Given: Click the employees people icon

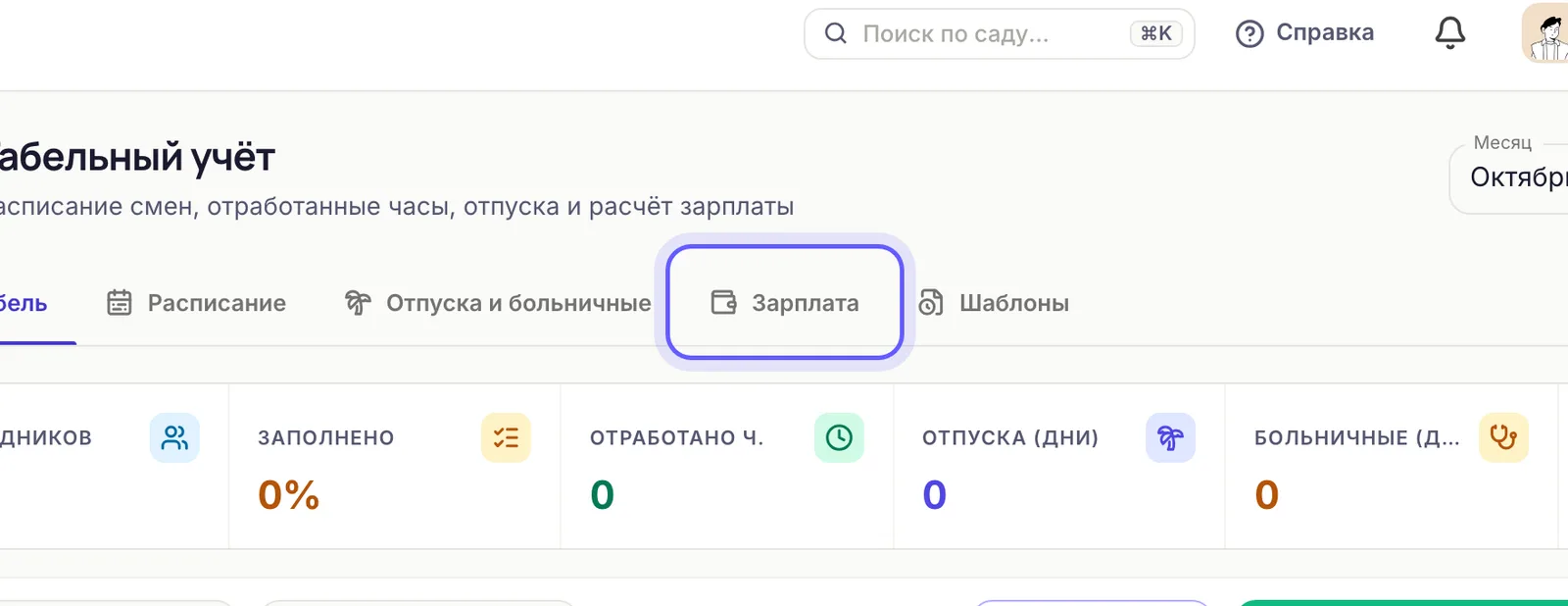Looking at the screenshot, I should click(174, 437).
